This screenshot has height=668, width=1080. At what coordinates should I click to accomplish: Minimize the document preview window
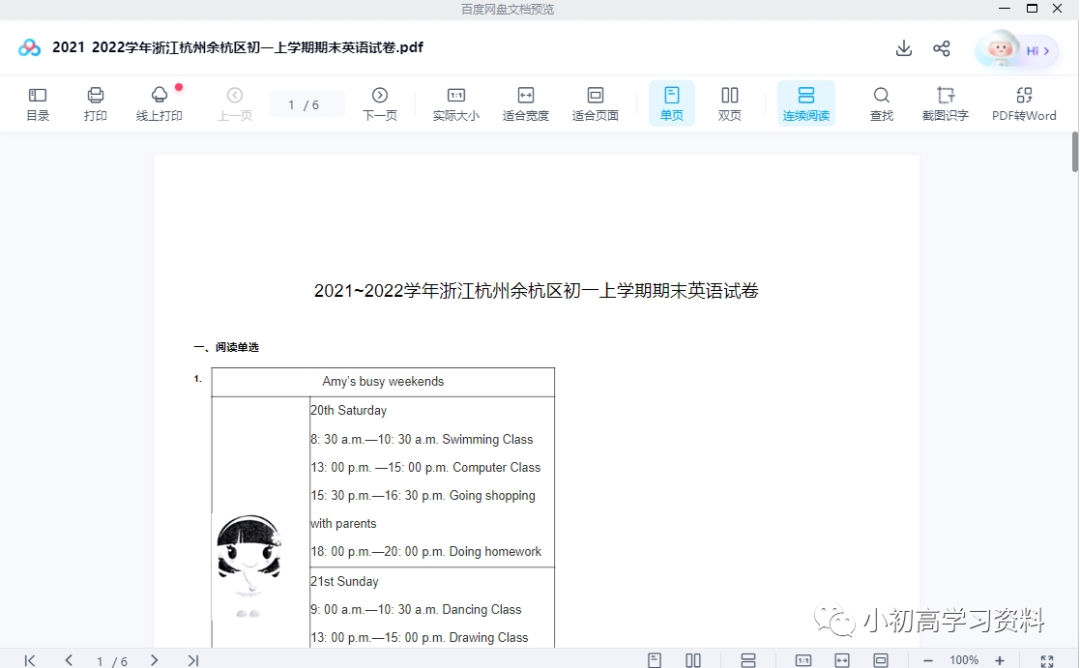click(1004, 8)
